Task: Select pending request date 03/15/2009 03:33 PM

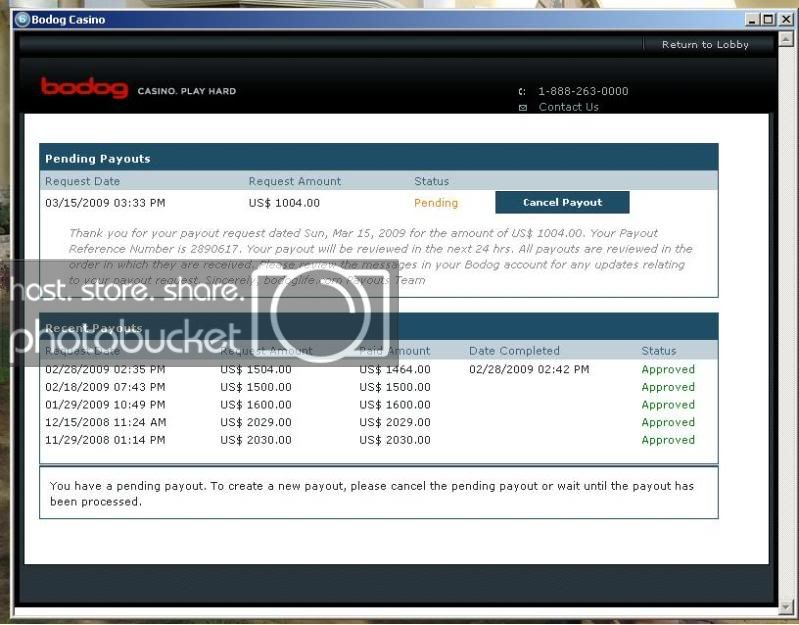Action: (x=105, y=203)
